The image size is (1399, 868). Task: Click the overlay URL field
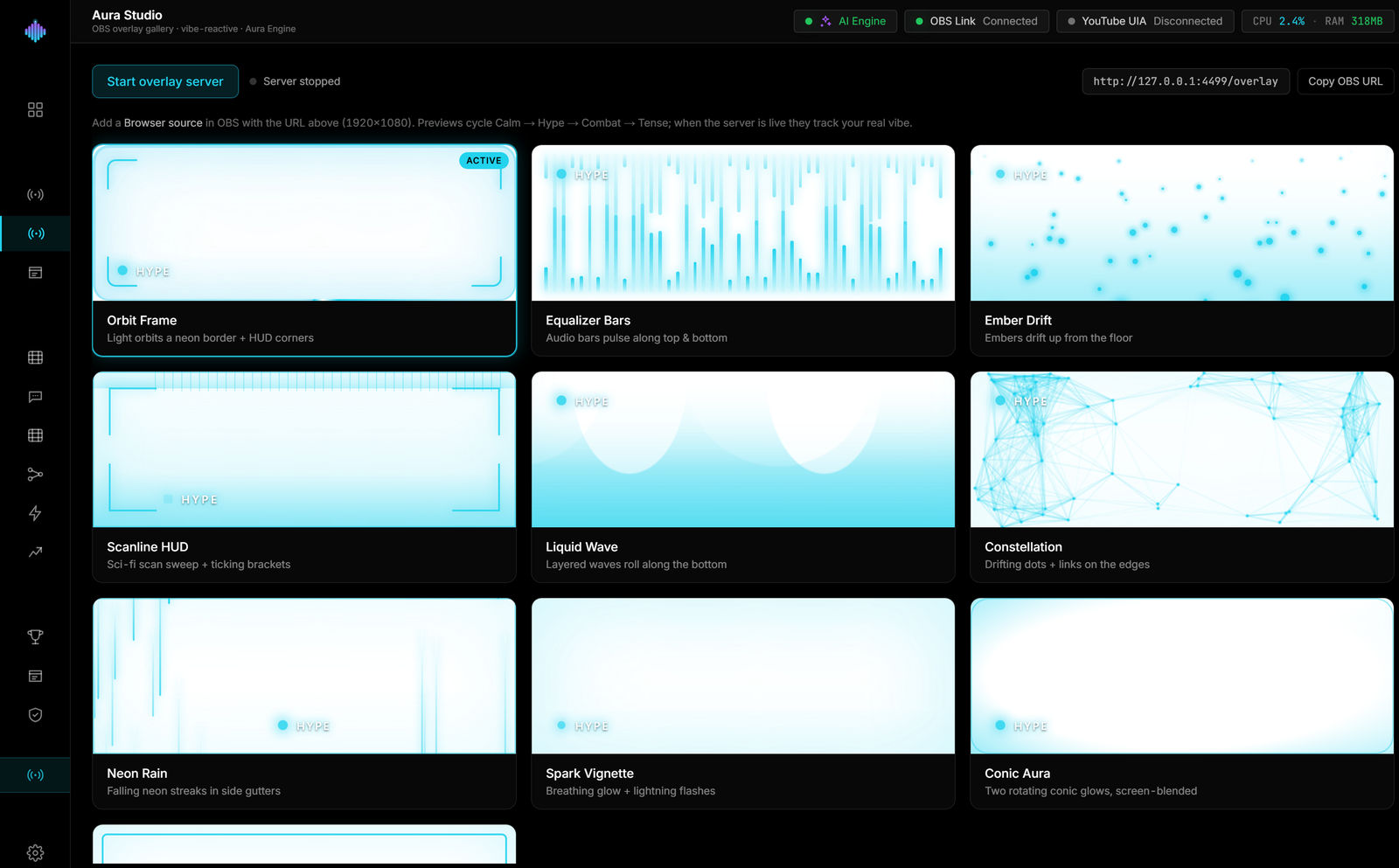click(x=1186, y=81)
